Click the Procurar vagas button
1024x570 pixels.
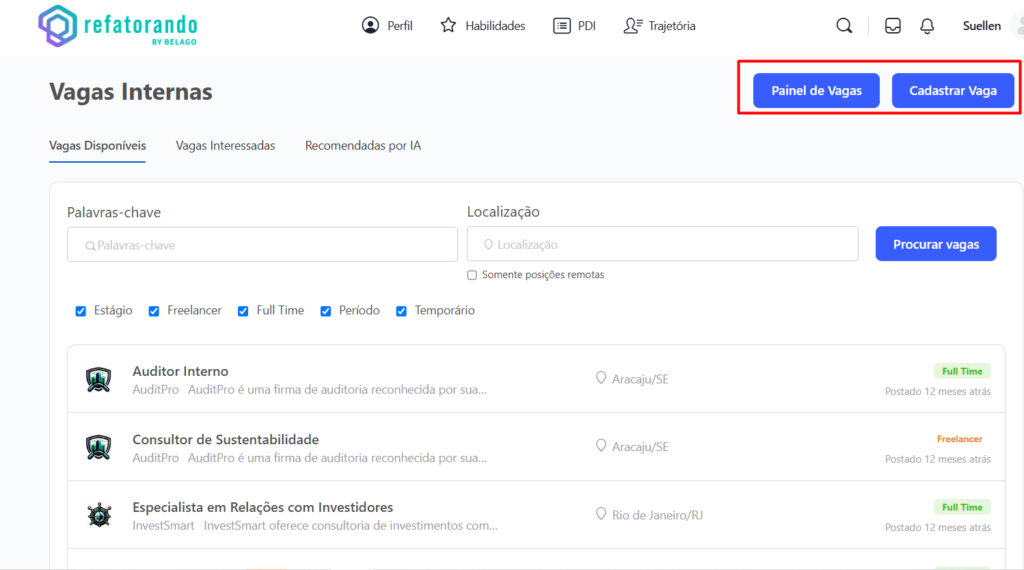[935, 244]
